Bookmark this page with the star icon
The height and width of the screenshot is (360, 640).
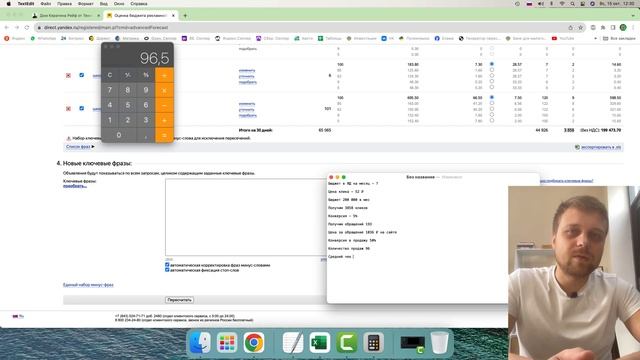pos(580,27)
